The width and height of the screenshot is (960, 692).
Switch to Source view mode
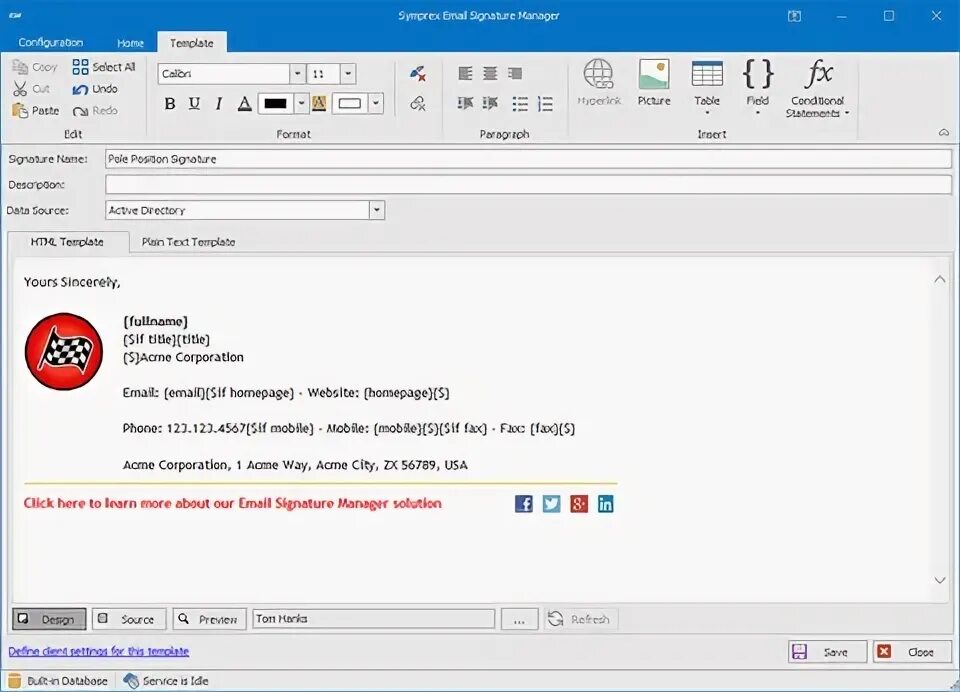[x=129, y=619]
